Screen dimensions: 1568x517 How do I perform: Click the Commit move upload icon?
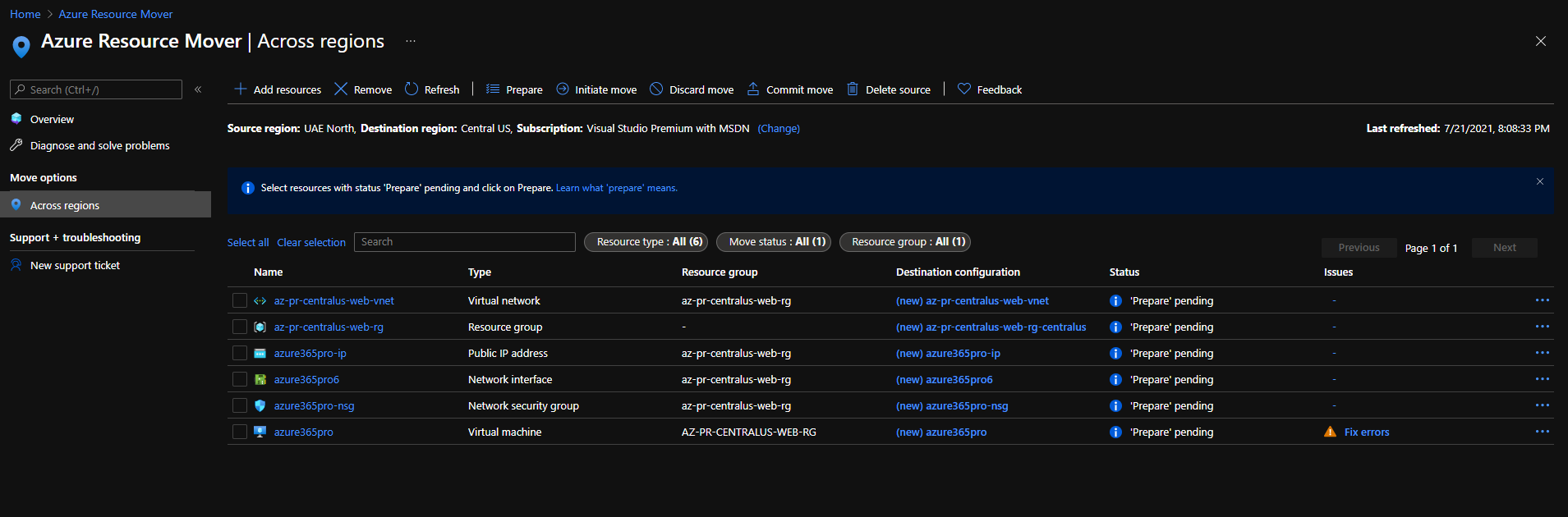pyautogui.click(x=753, y=89)
